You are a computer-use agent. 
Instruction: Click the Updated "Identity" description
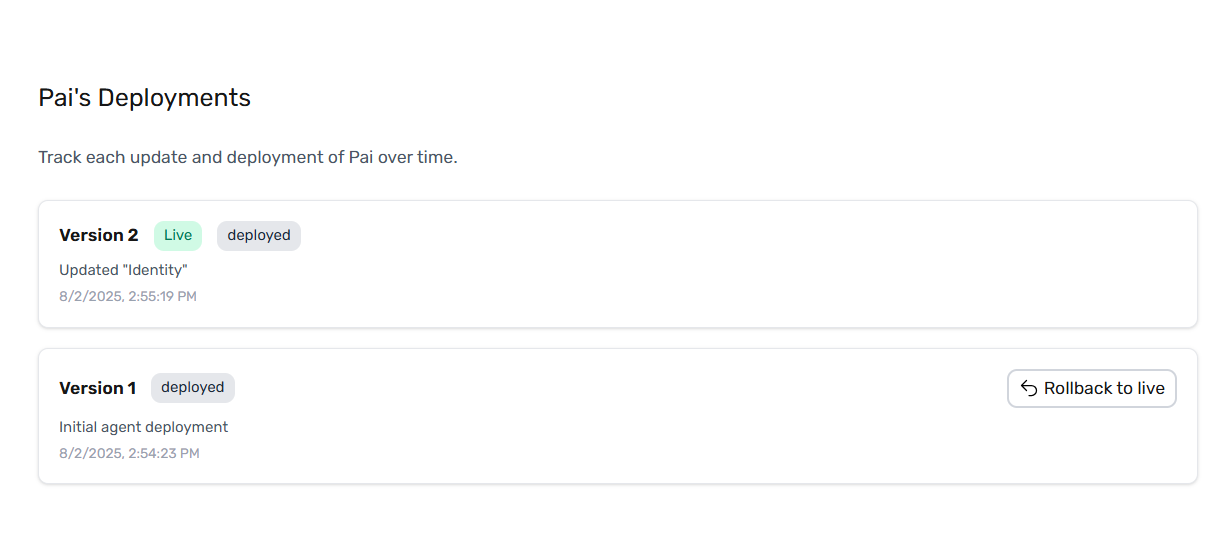pyautogui.click(x=123, y=270)
